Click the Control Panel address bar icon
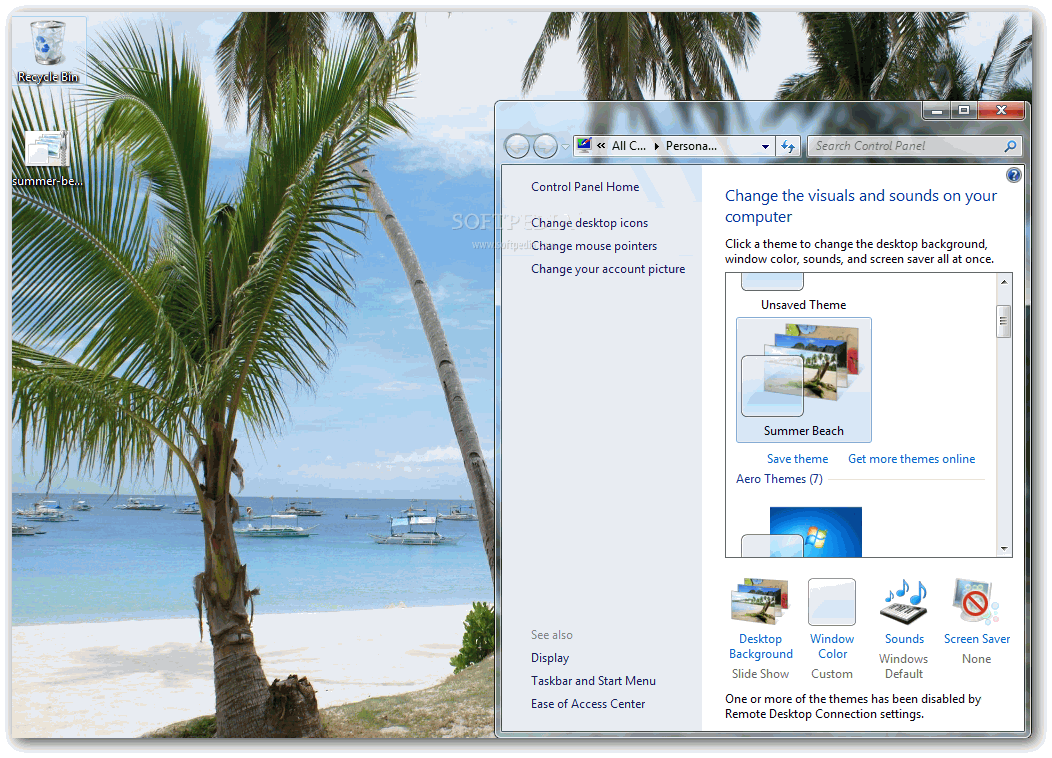1052x758 pixels. point(584,145)
